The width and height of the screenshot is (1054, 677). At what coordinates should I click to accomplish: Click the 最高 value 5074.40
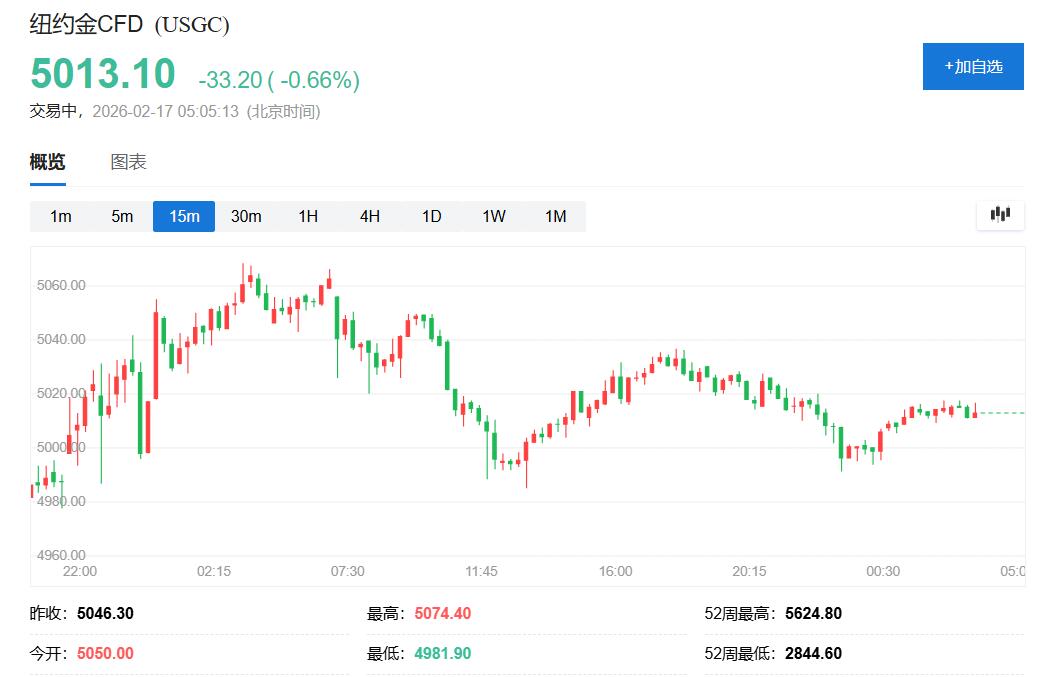point(441,613)
